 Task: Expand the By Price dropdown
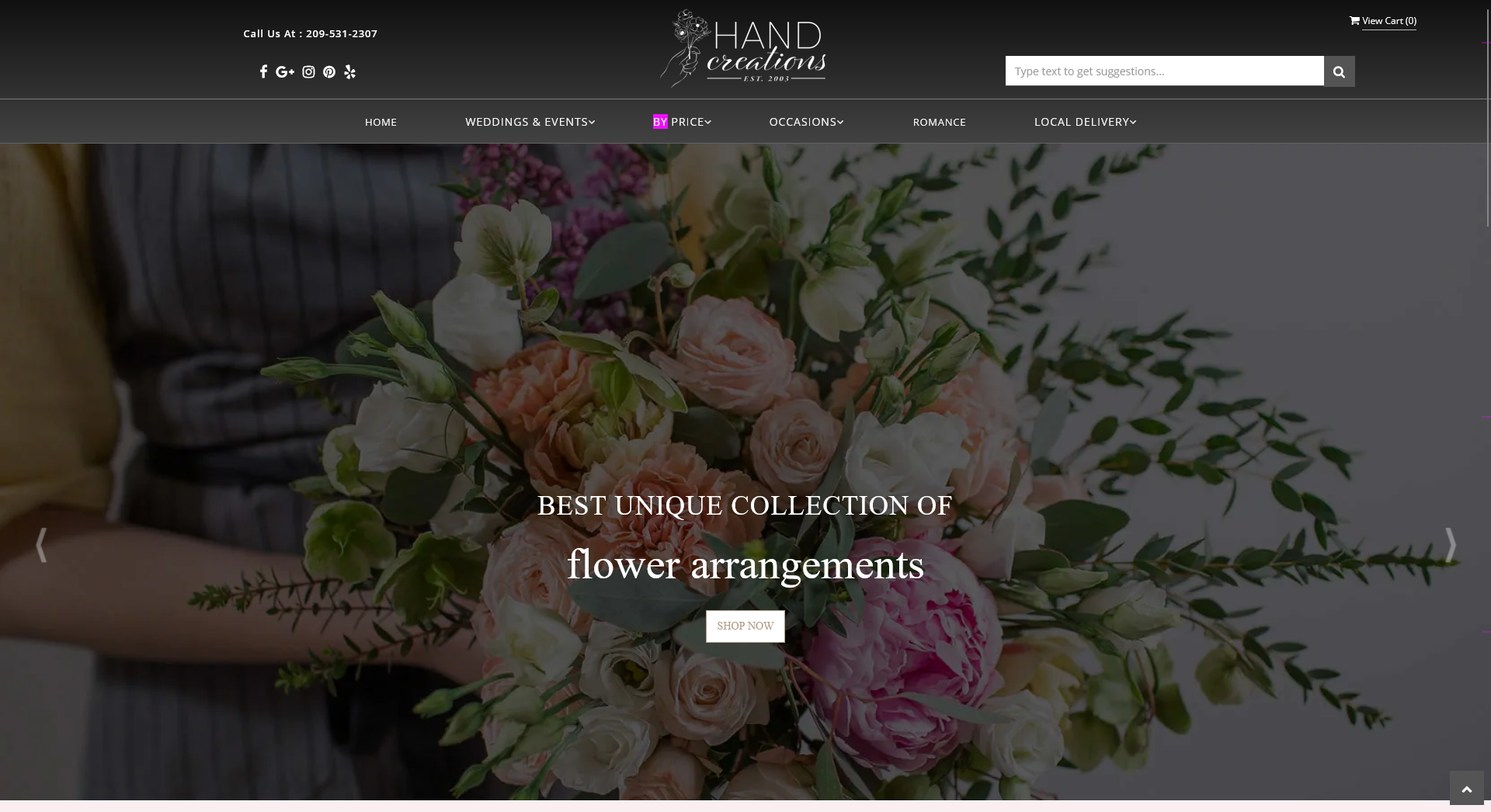682,122
